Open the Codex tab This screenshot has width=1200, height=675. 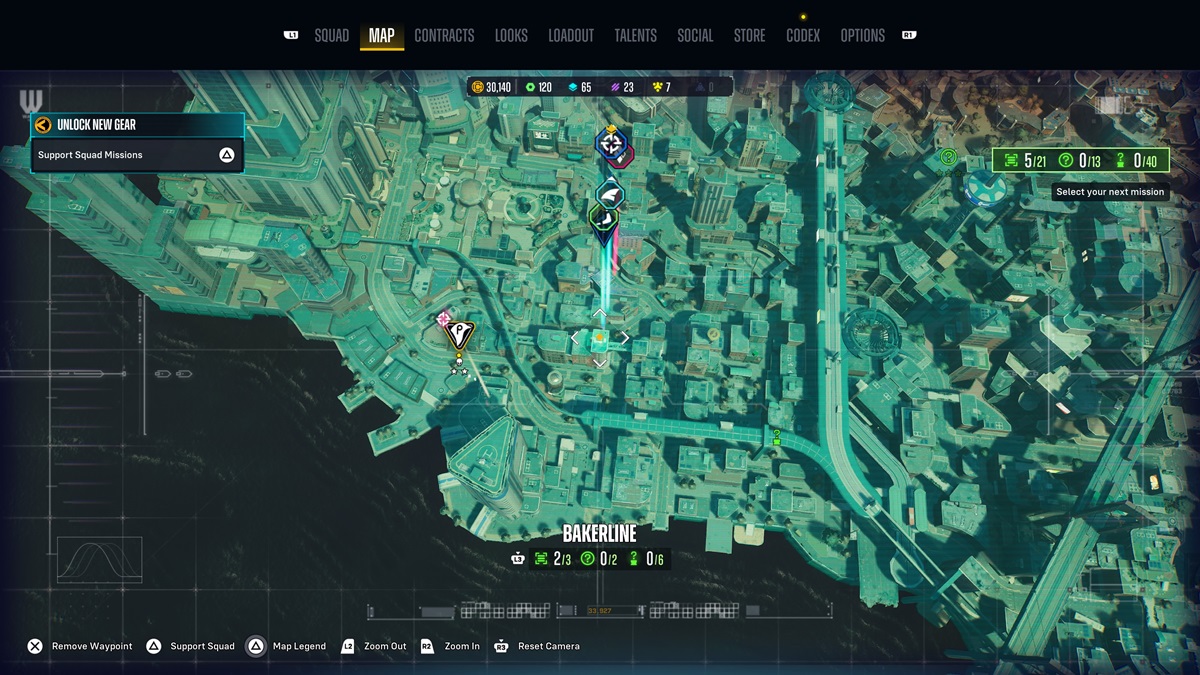[x=802, y=36]
